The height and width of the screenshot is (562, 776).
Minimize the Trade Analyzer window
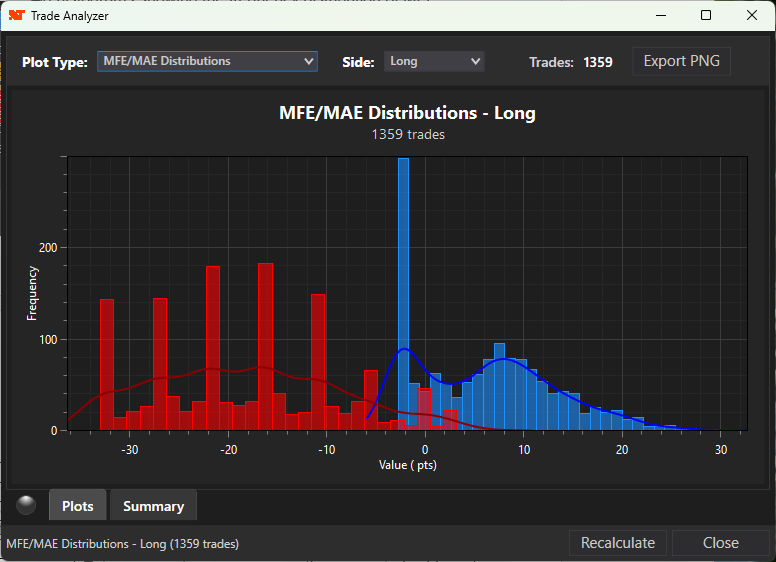(x=659, y=16)
